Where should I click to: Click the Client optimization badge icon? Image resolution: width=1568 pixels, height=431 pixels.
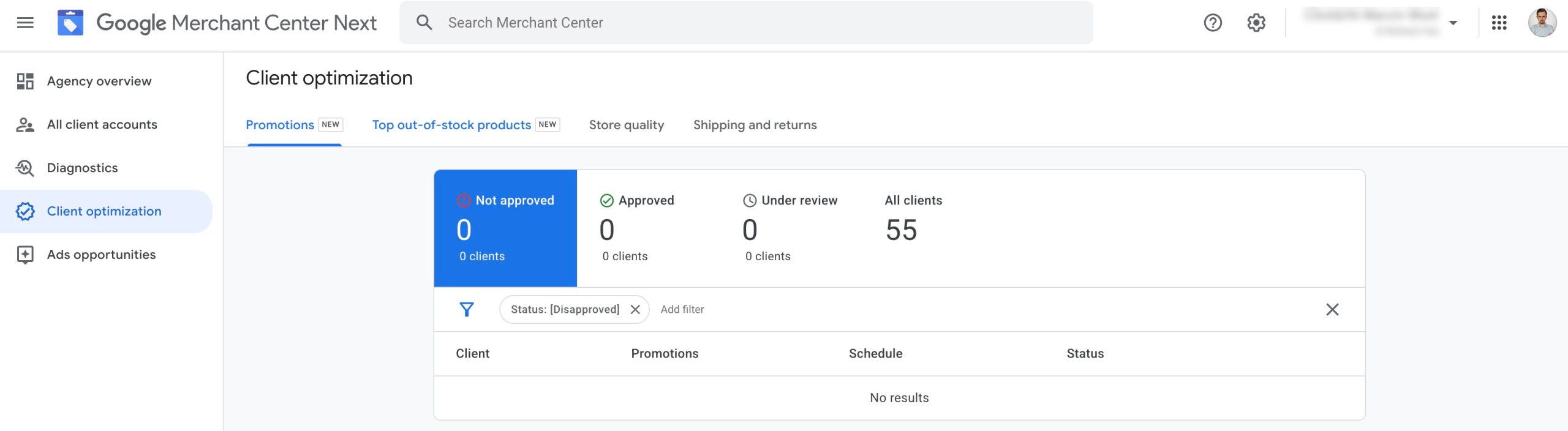pyautogui.click(x=25, y=211)
